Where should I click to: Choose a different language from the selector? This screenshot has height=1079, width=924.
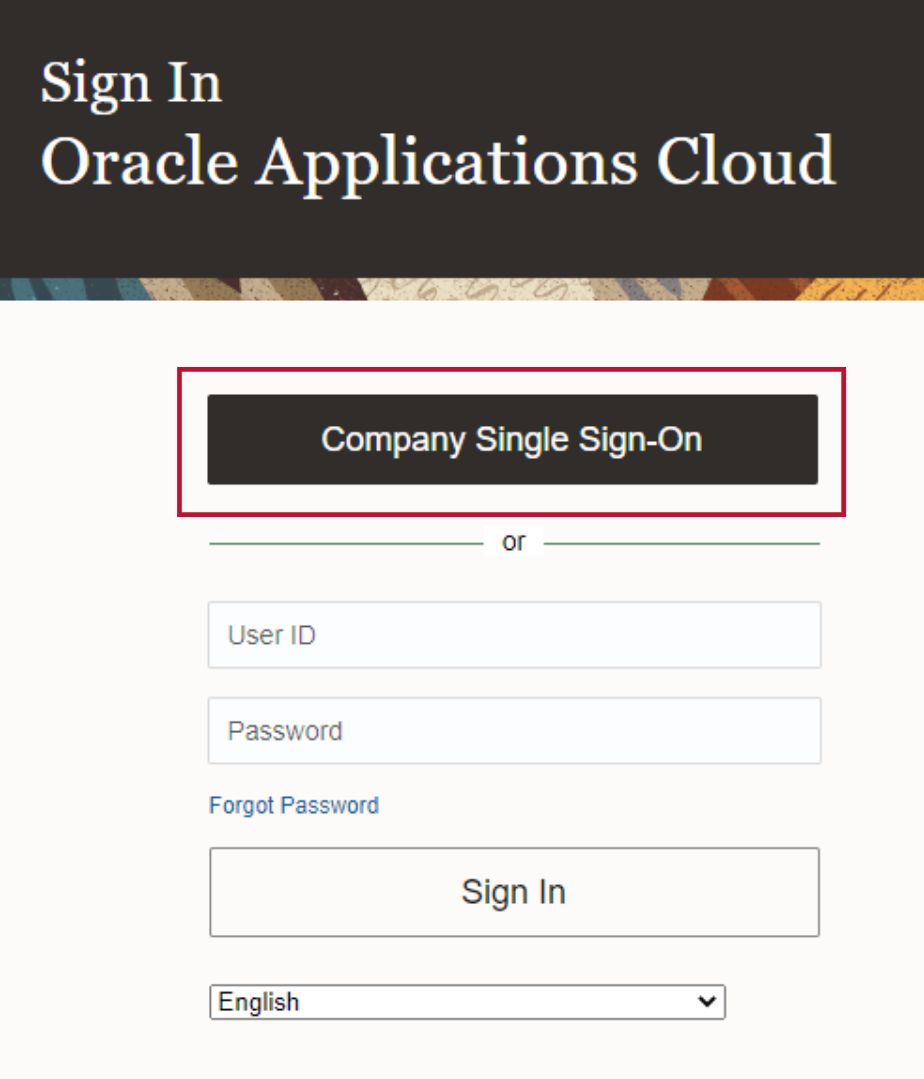pos(466,1001)
